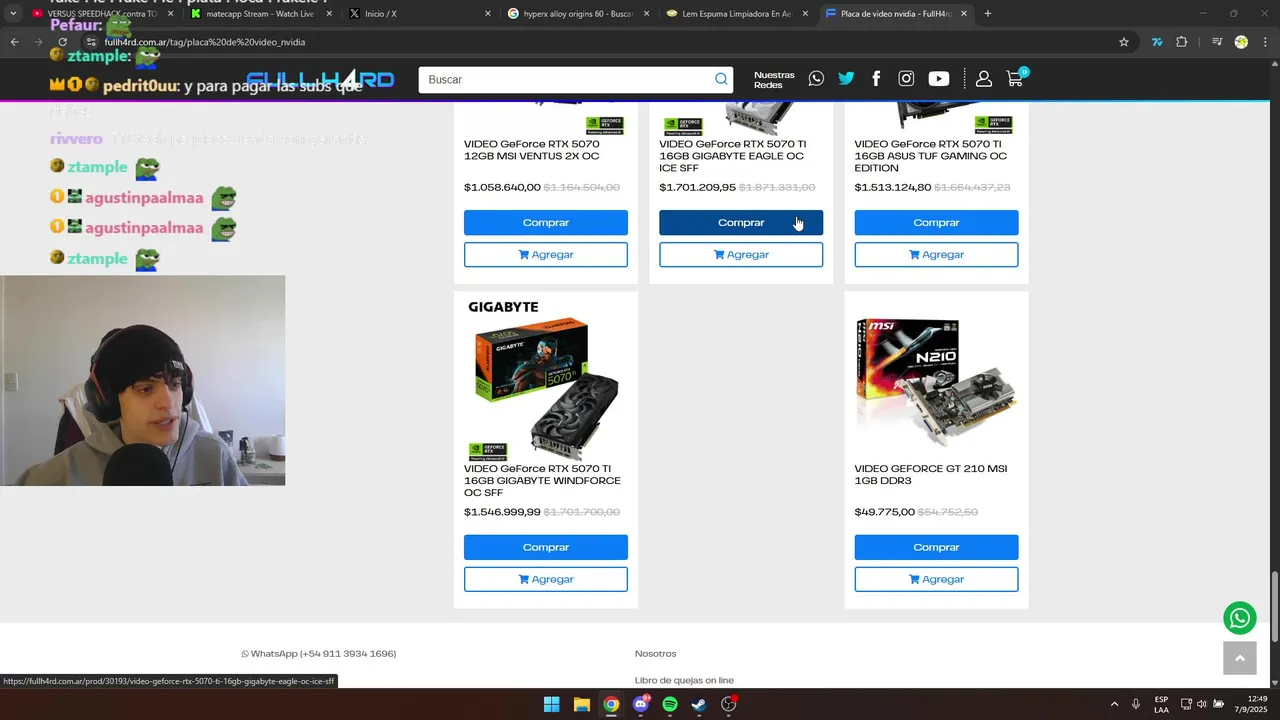
Task: Open the Instagram icon in the header
Action: (906, 78)
